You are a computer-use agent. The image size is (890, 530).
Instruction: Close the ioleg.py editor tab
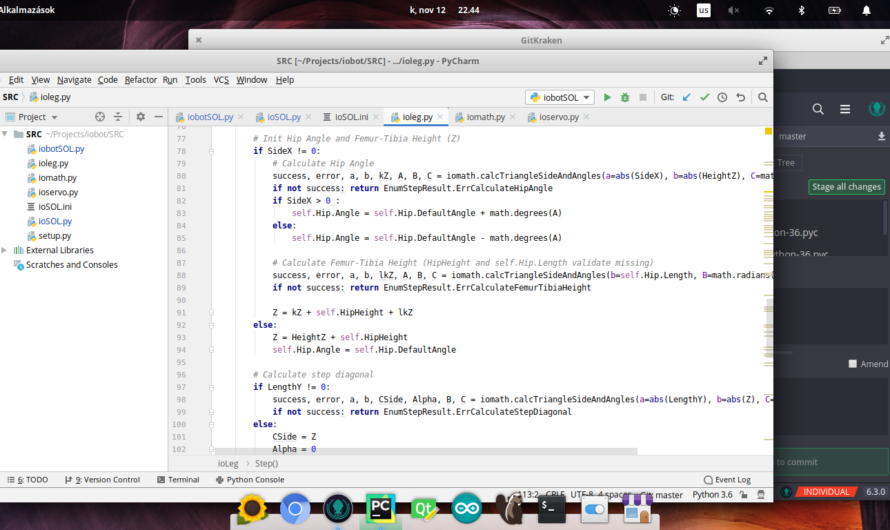point(440,117)
